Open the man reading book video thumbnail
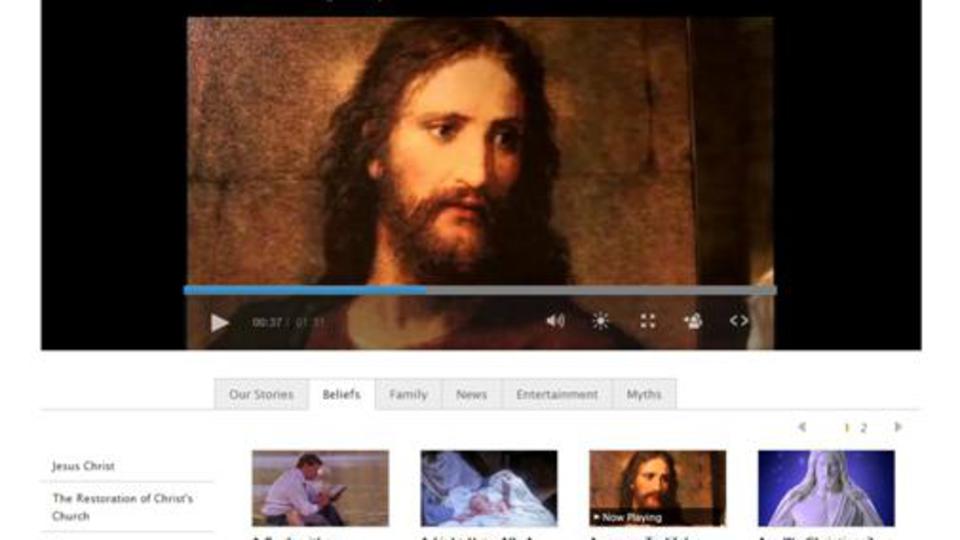960x540 pixels. [320, 488]
